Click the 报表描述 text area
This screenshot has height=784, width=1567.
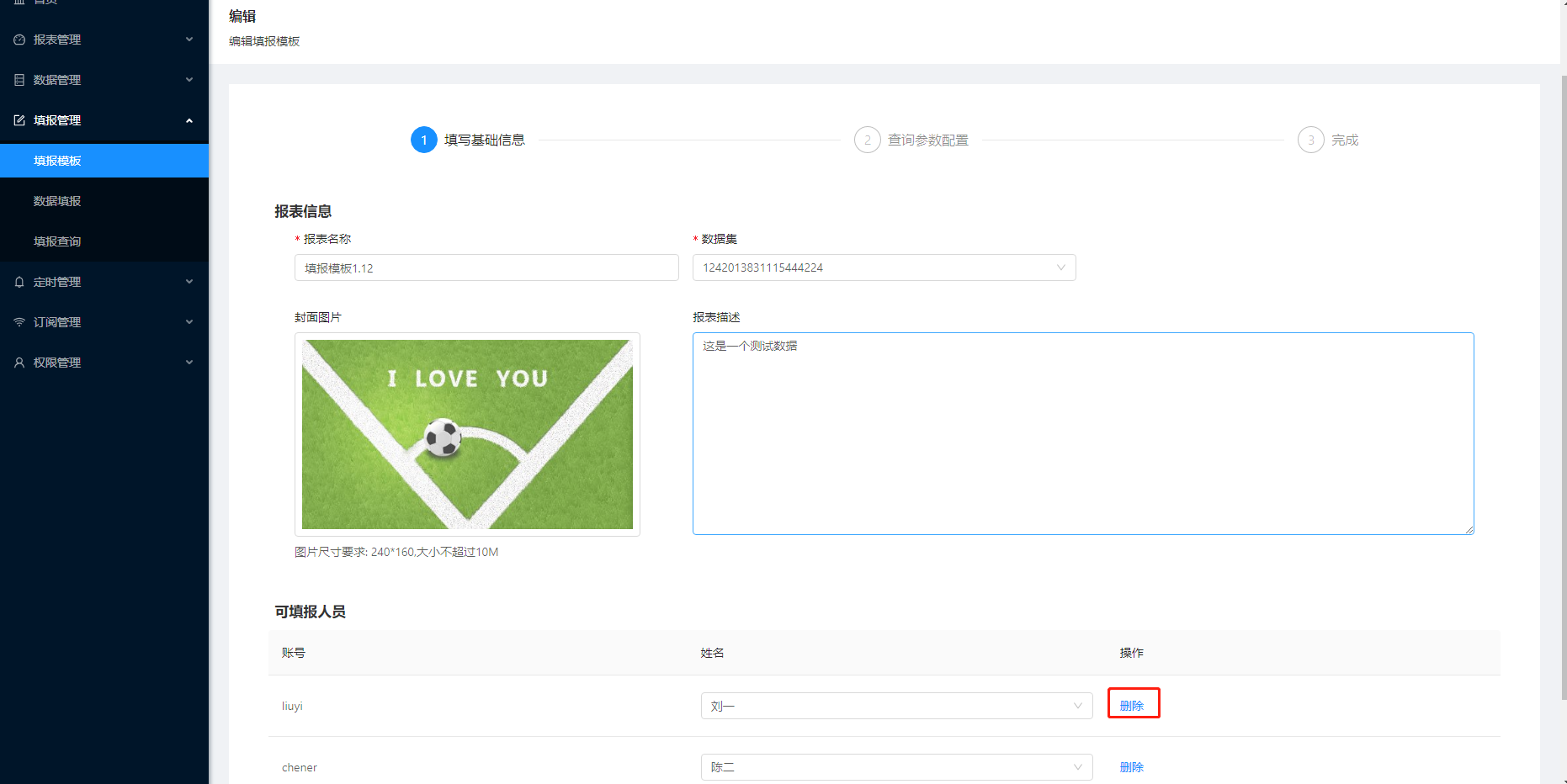click(1083, 433)
